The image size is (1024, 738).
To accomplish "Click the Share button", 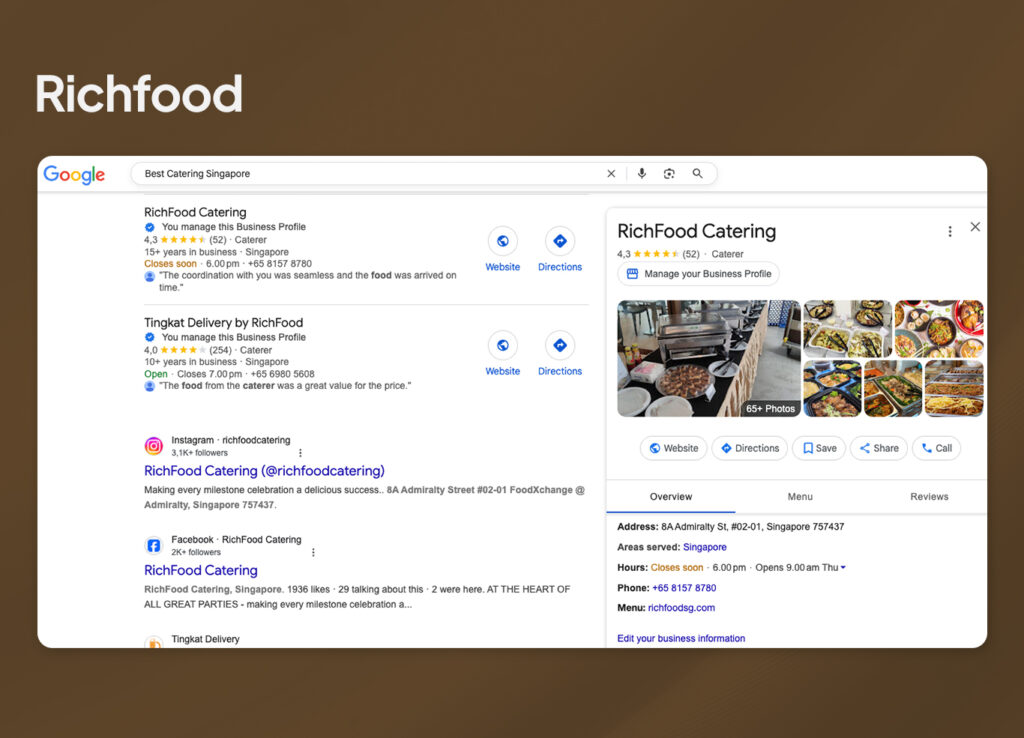I will coord(878,448).
